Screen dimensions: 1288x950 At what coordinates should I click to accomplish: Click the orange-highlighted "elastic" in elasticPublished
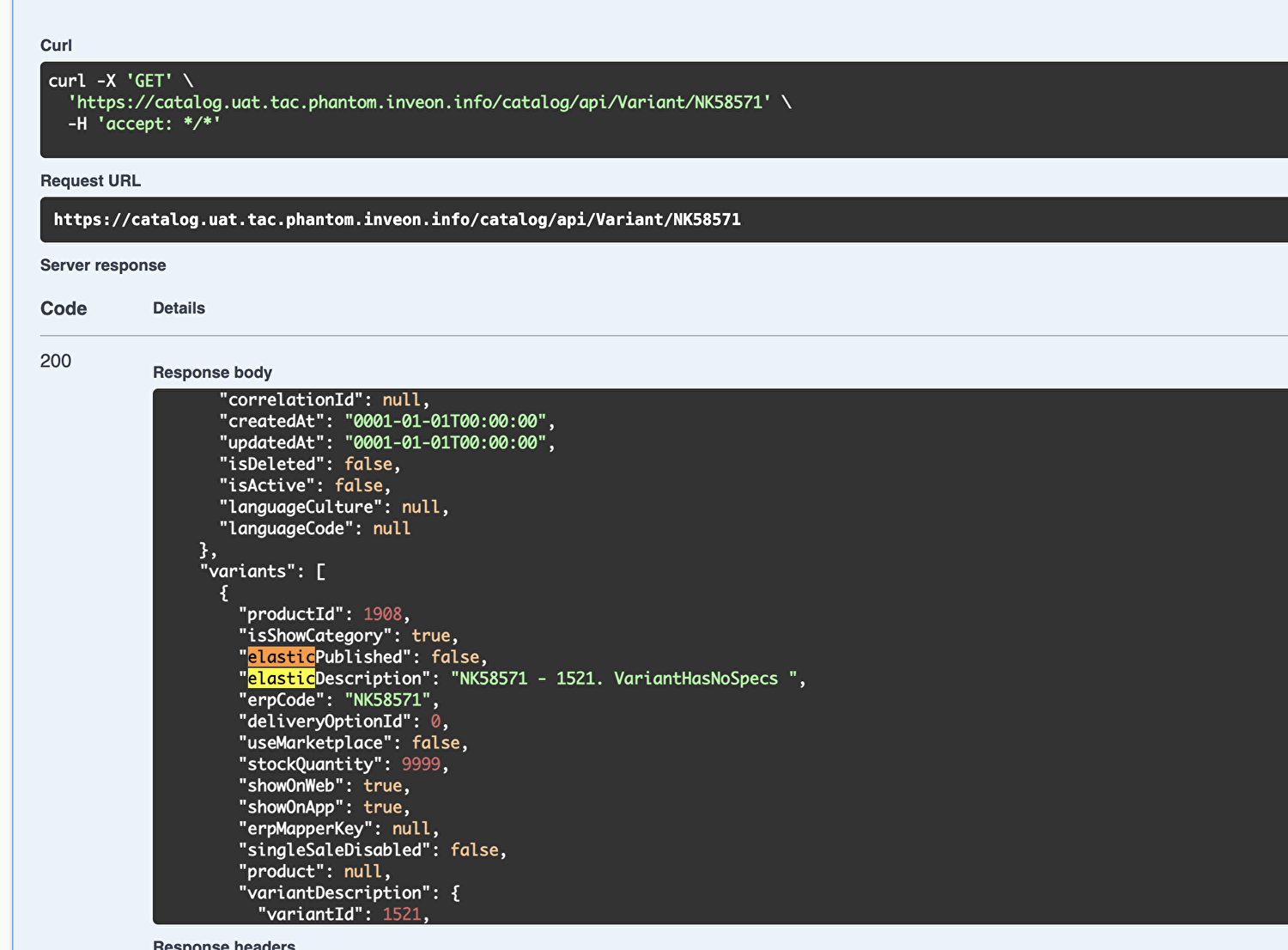point(281,657)
